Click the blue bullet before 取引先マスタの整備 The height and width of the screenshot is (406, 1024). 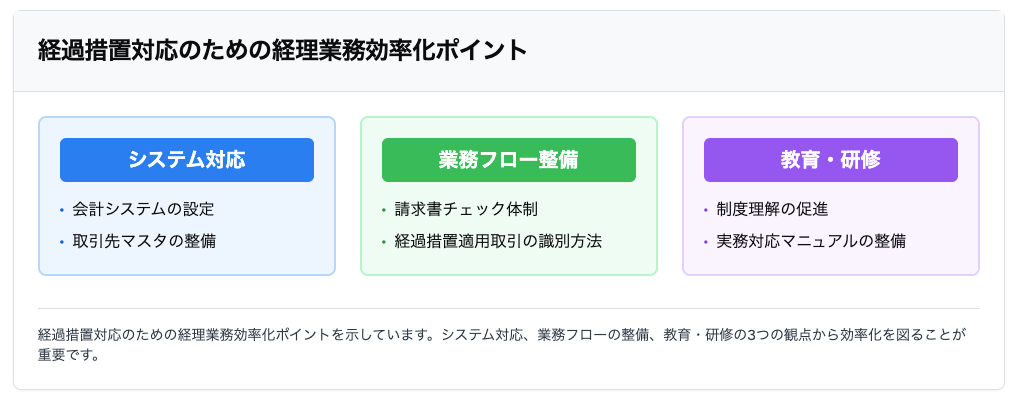[61, 242]
